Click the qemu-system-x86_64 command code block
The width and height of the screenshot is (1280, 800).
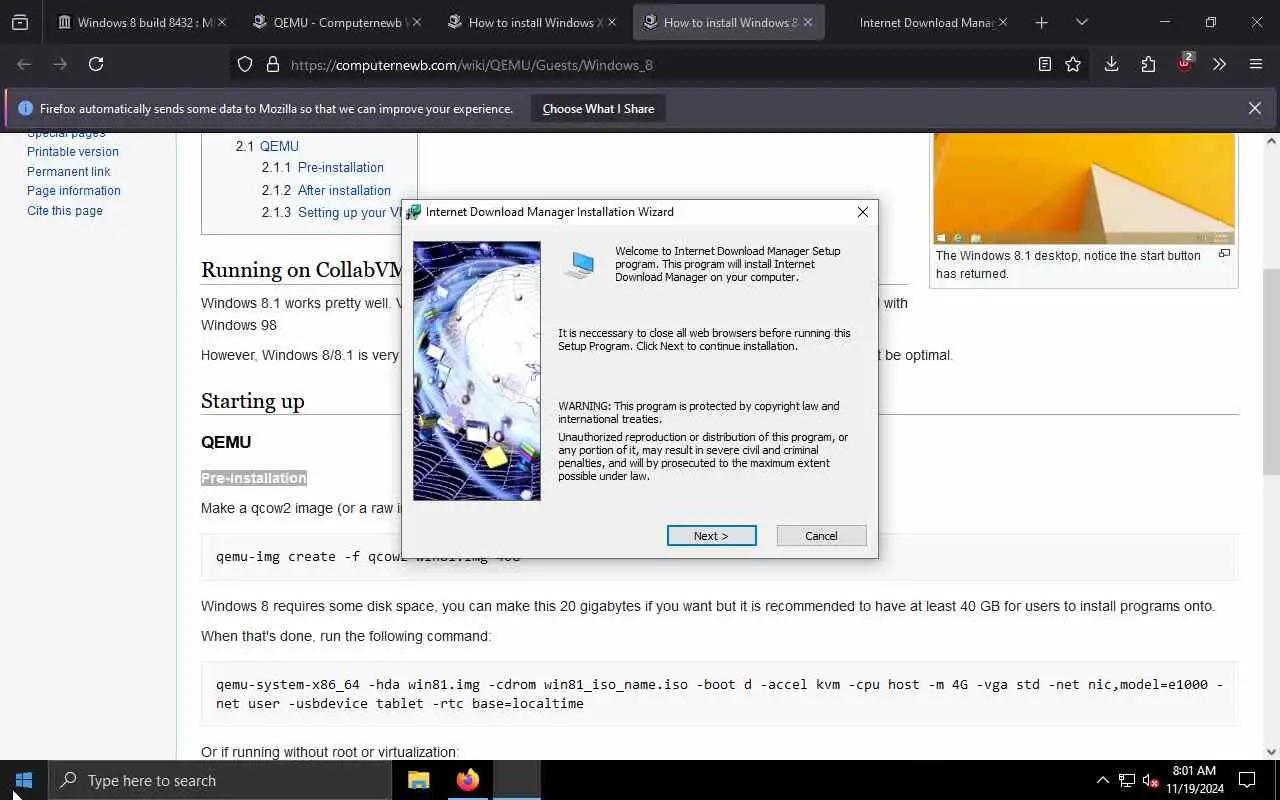point(719,694)
